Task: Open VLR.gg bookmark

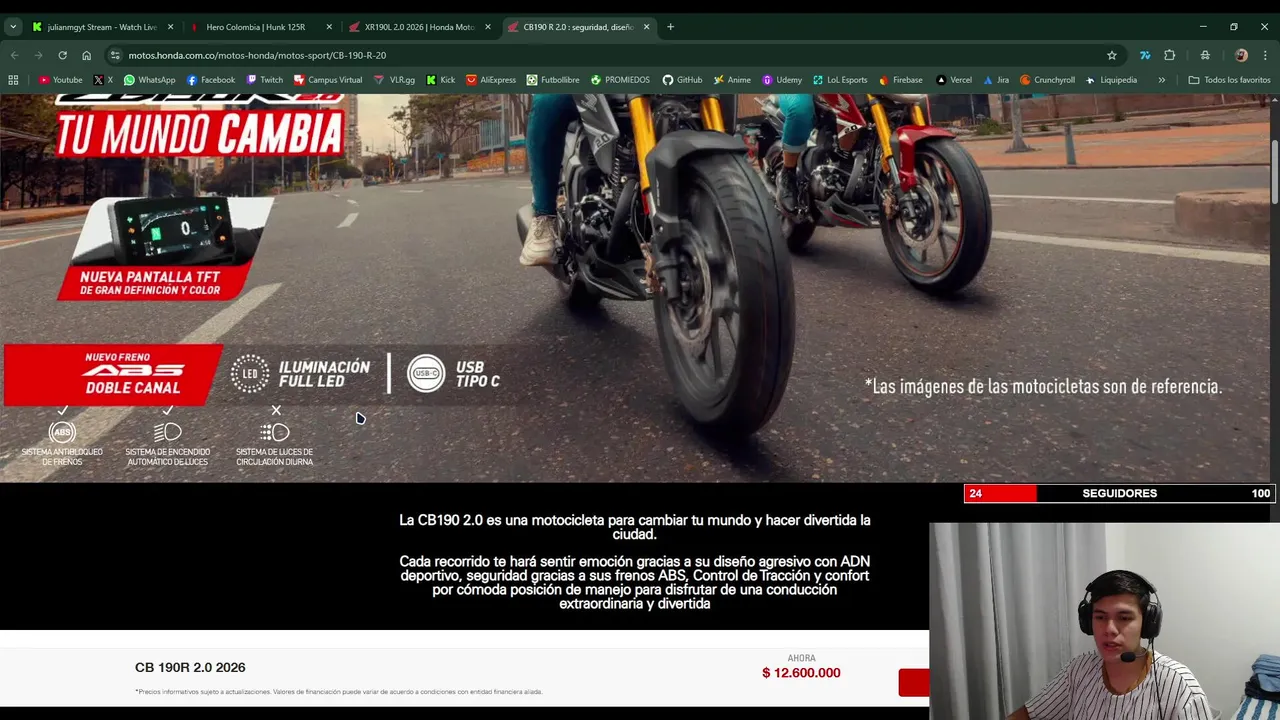Action: [395, 80]
